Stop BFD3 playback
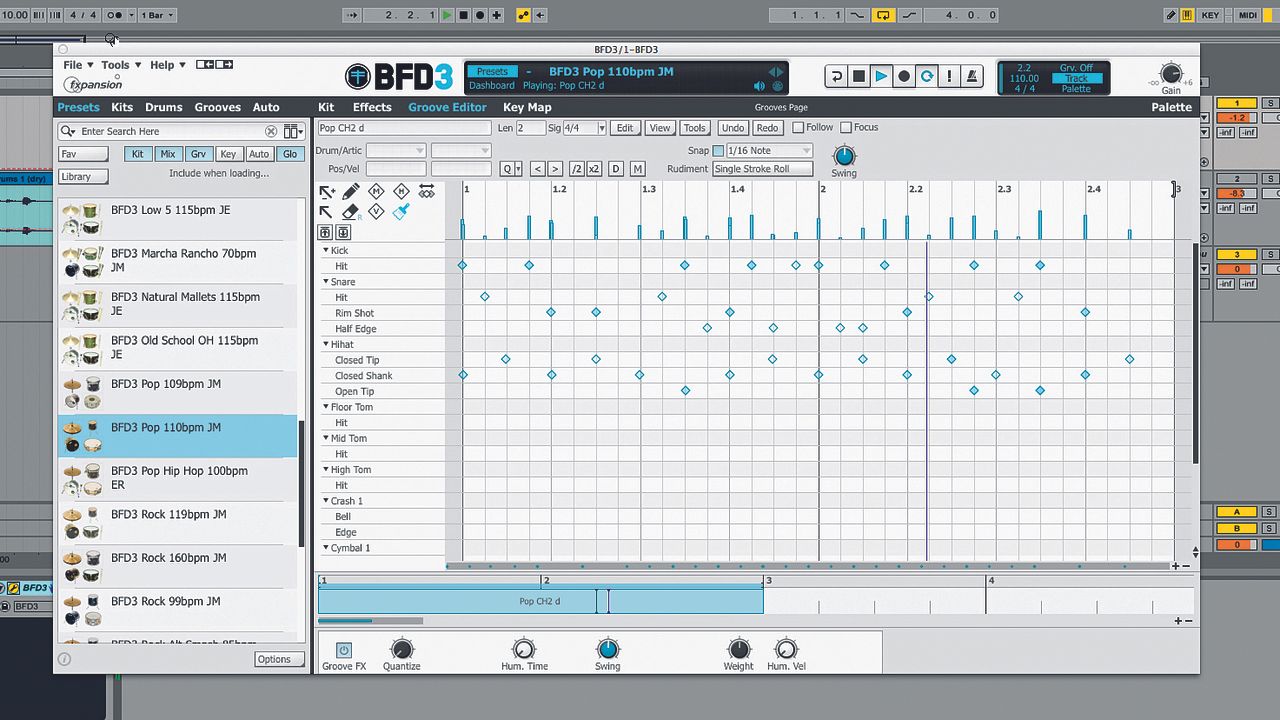 point(858,76)
